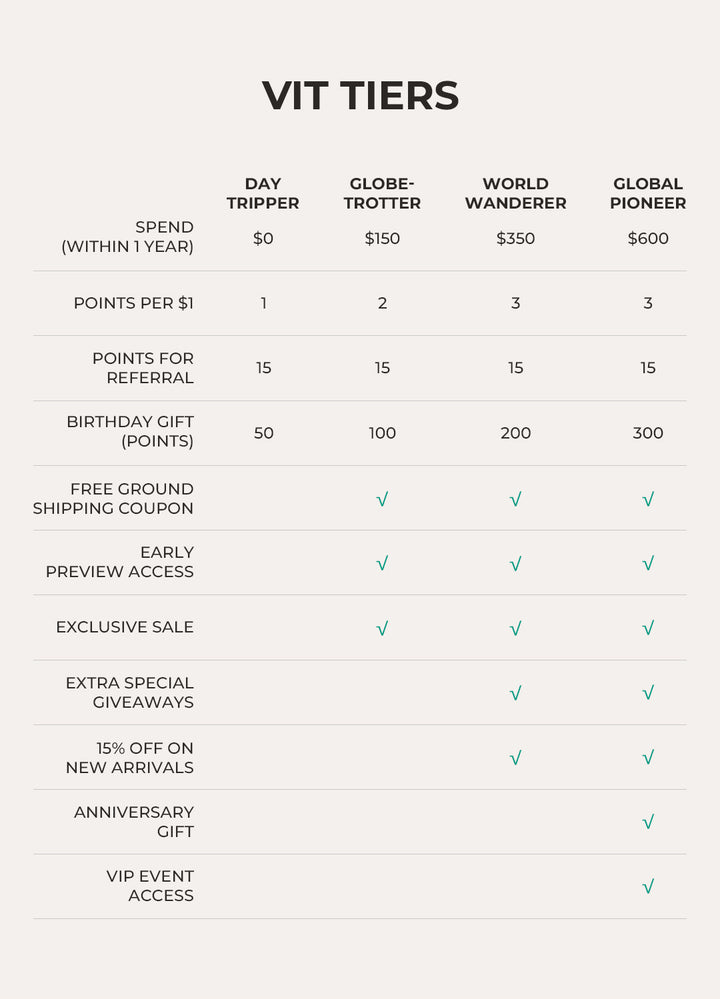
Task: Click Global Pioneer exclusive sale checkmark
Action: pyautogui.click(x=648, y=628)
